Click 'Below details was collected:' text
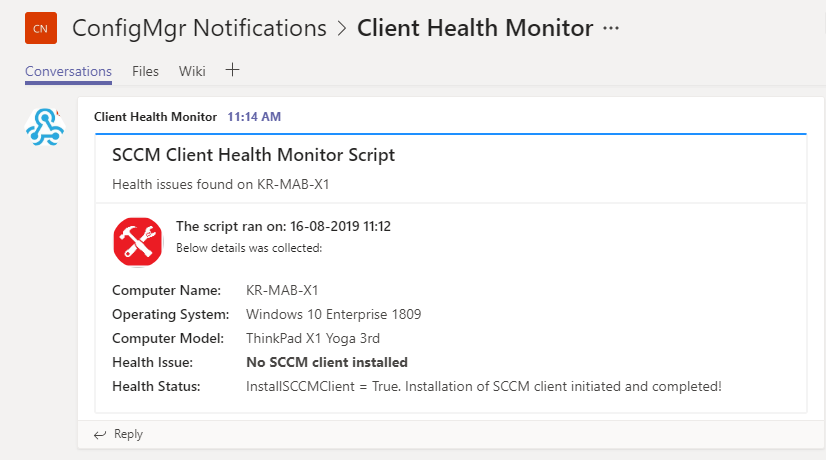This screenshot has height=460, width=826. pos(249,248)
